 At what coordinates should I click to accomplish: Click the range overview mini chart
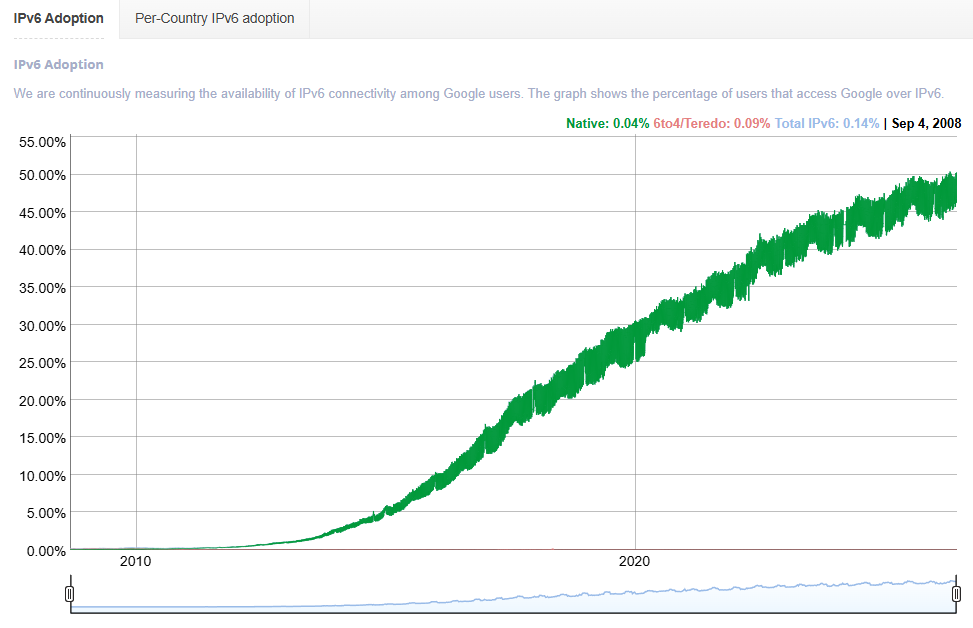(513, 594)
